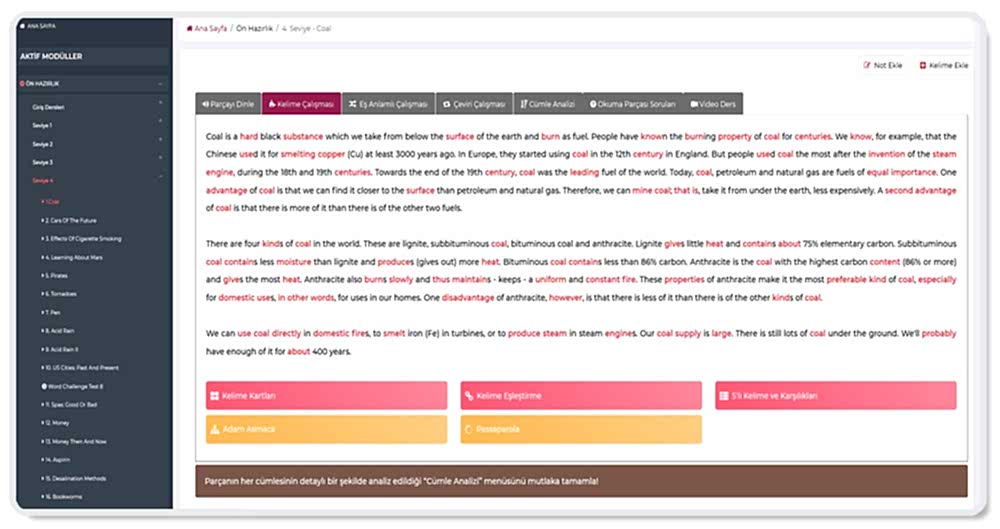Click the grid icon on Kelime Kartları
This screenshot has height=529, width=1000.
214,396
